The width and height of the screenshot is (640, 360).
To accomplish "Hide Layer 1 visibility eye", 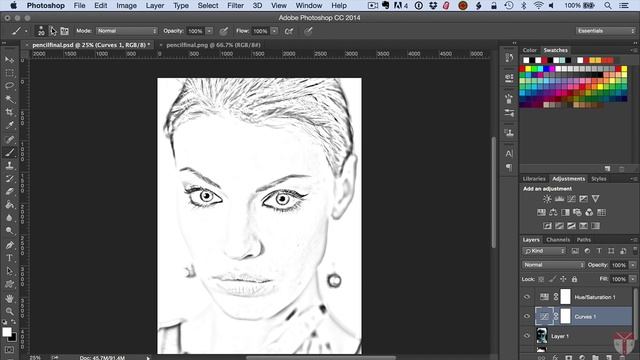I will point(527,336).
